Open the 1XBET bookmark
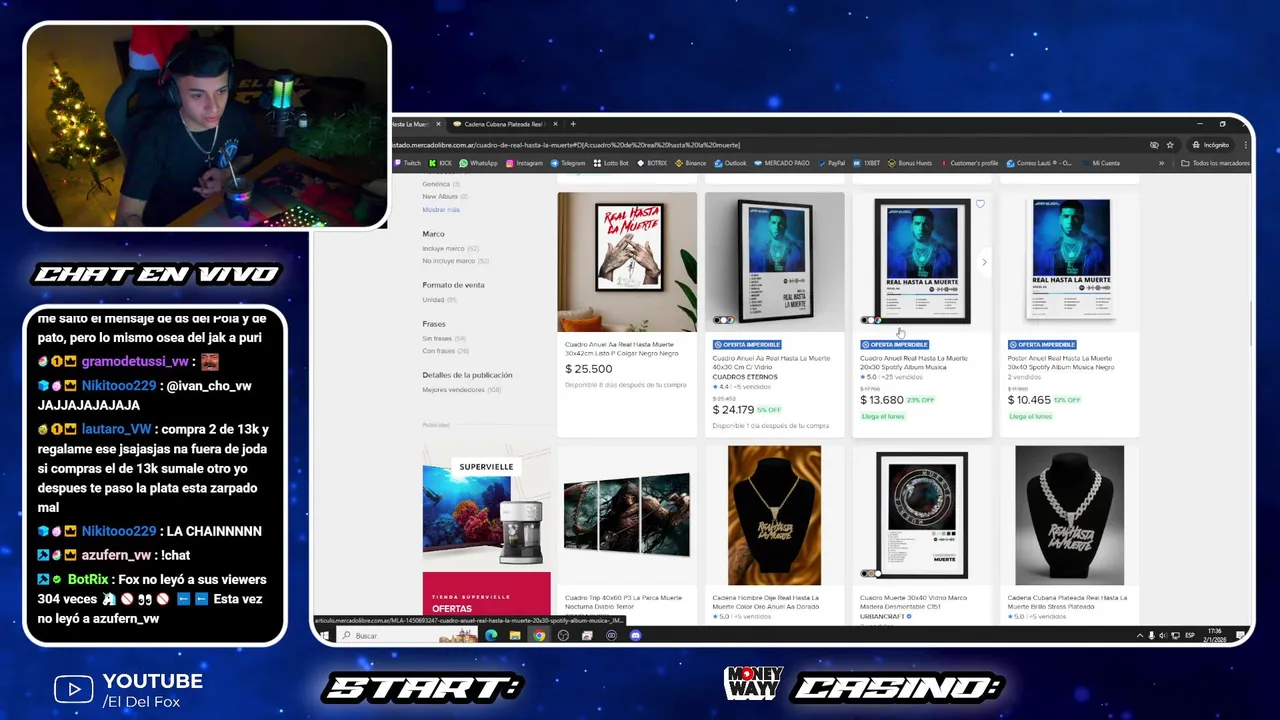Image resolution: width=1280 pixels, height=720 pixels. coord(867,163)
